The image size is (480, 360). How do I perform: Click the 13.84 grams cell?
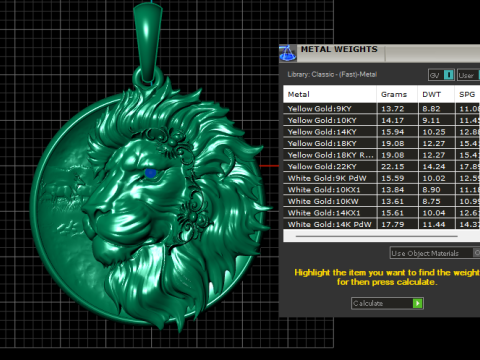pos(397,190)
